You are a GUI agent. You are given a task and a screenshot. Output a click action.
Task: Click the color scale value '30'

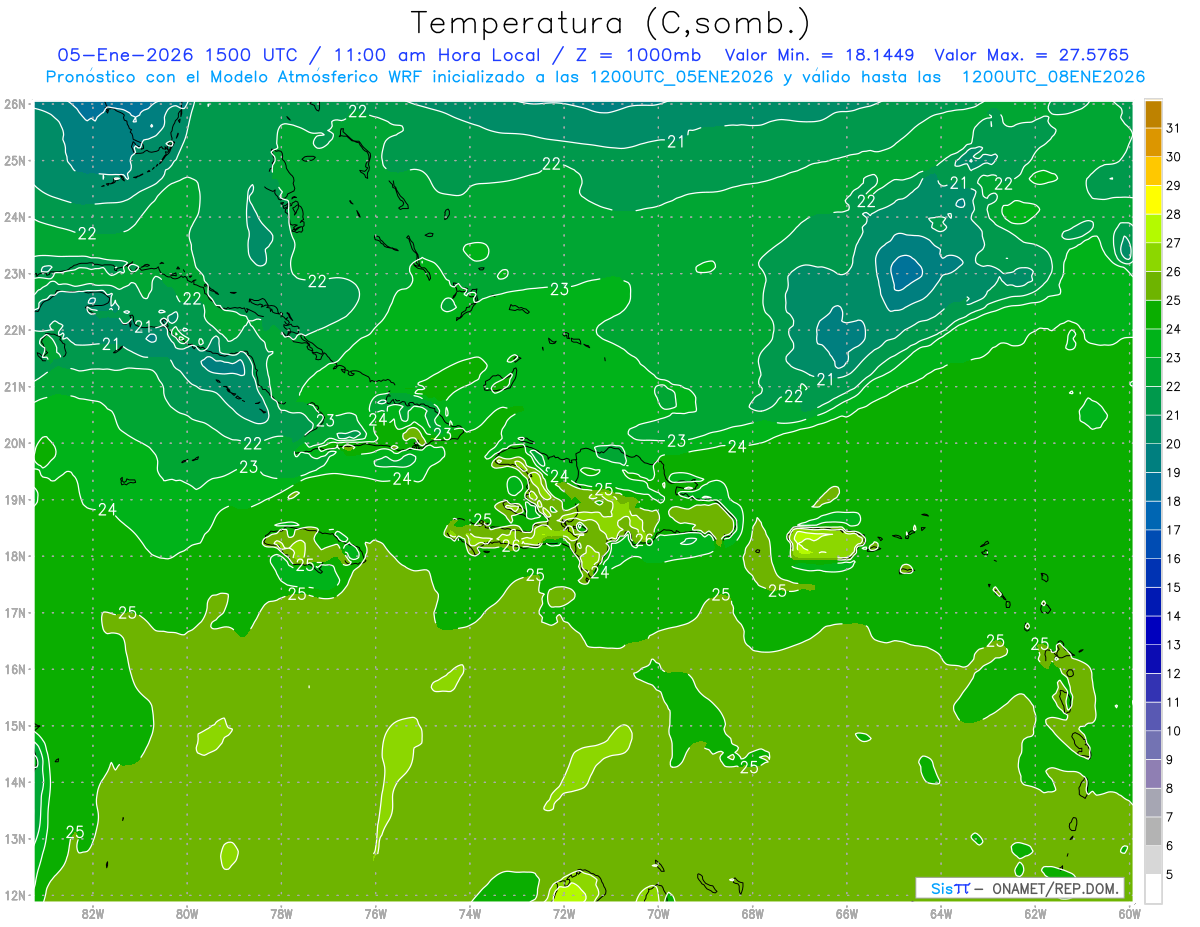click(x=1174, y=157)
